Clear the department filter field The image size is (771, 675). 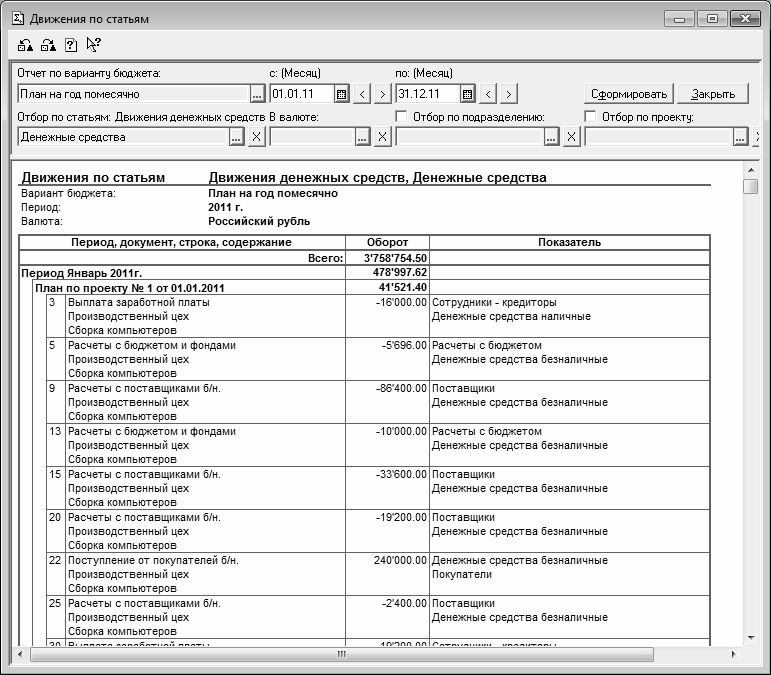pyautogui.click(x=571, y=137)
